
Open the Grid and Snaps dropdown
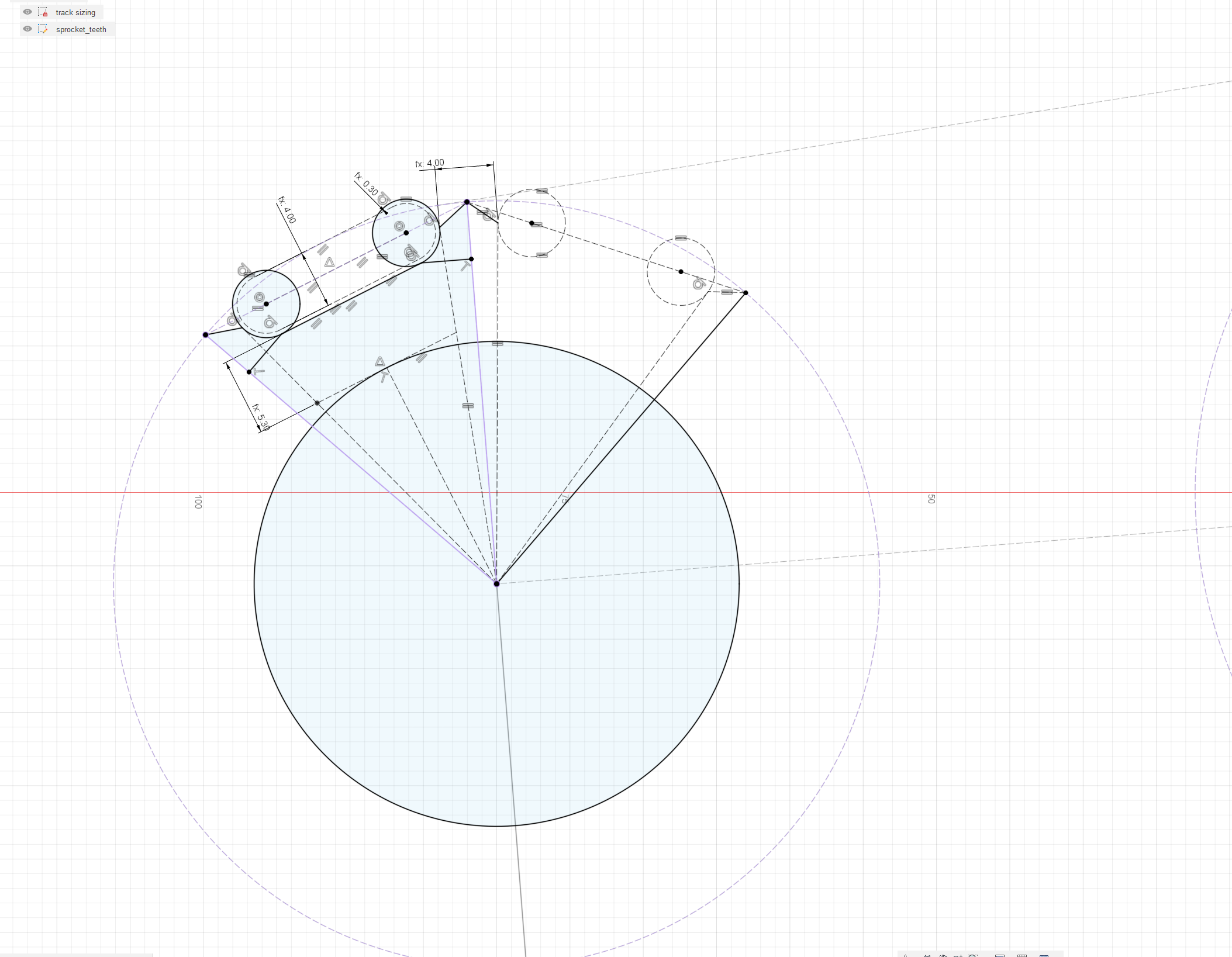point(1023,955)
